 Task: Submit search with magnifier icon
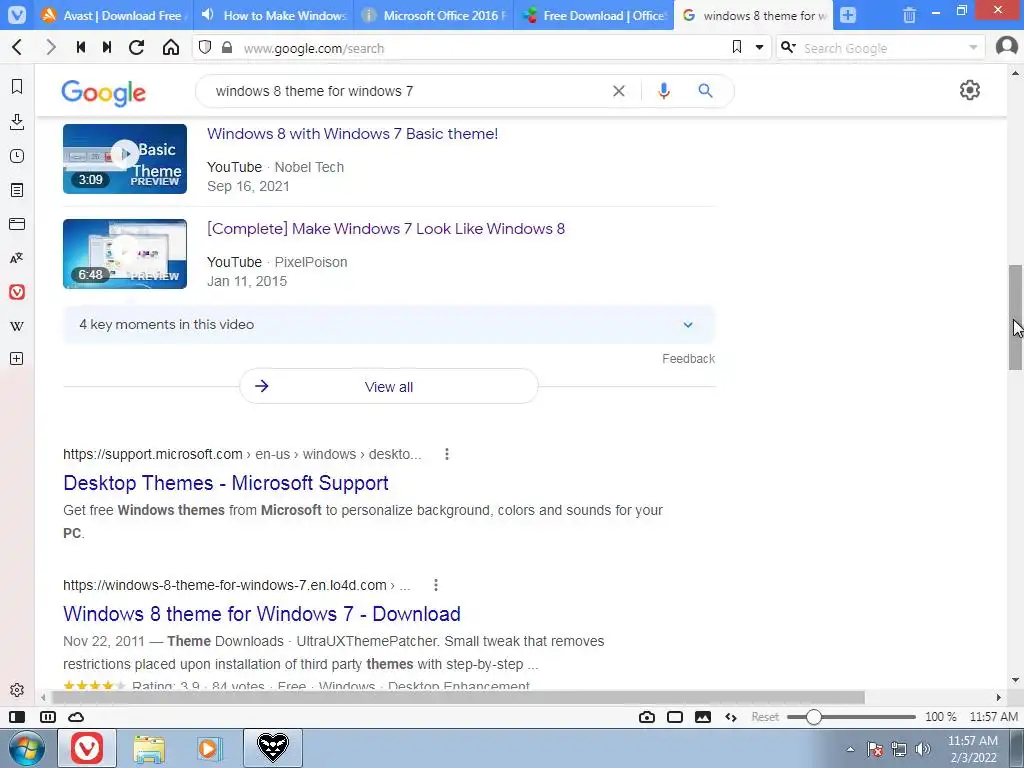(x=705, y=91)
